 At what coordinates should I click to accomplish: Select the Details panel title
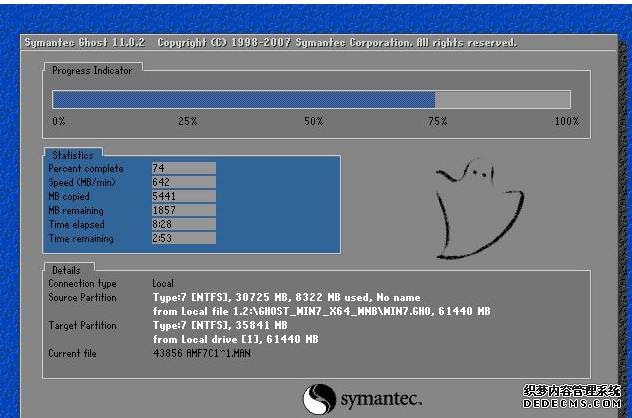66,270
